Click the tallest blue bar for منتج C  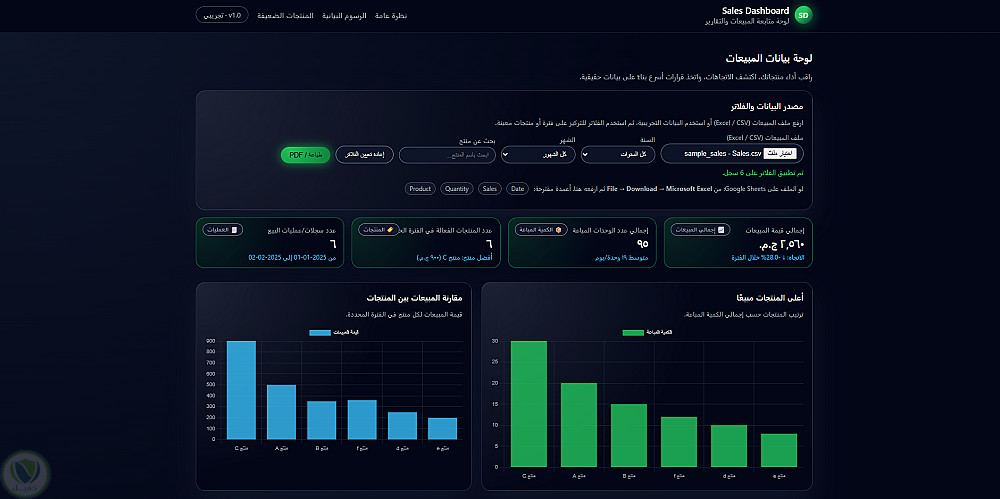click(241, 391)
